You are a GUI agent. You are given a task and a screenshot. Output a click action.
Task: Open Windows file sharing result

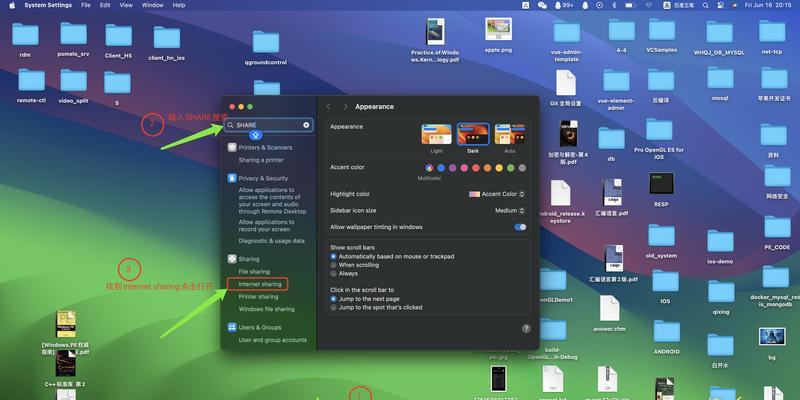(x=266, y=309)
